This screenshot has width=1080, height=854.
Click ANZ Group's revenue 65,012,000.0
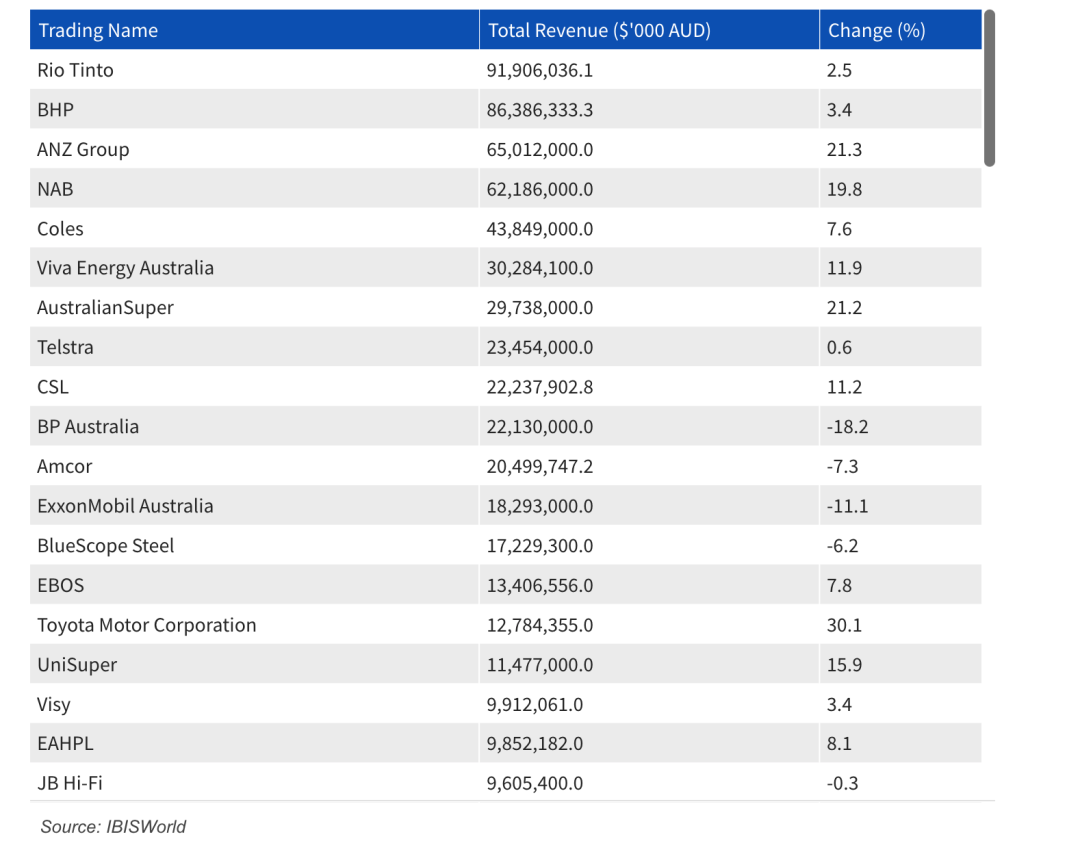(x=540, y=149)
